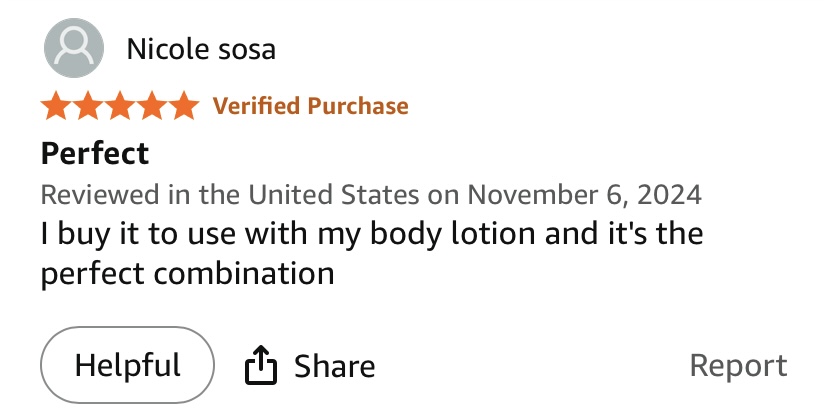
Task: Click the Share label text
Action: pos(334,366)
